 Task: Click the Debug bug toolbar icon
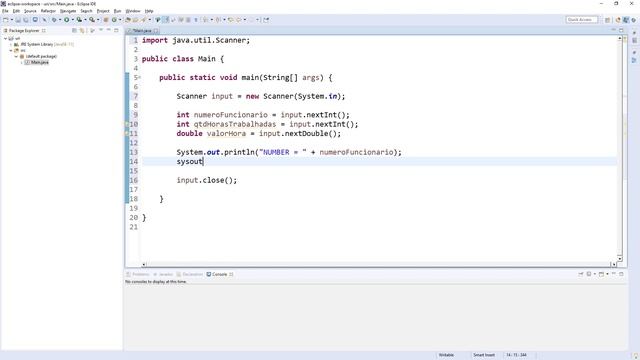54,20
